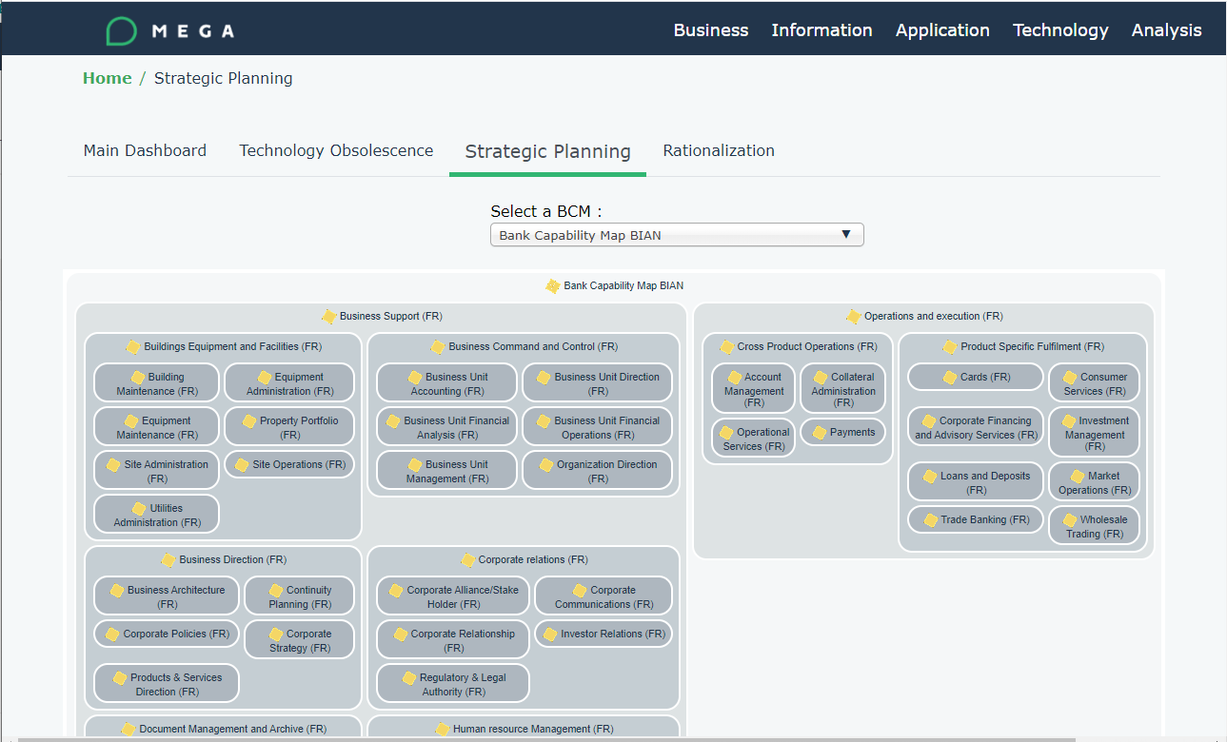Click the yellow icon beside Cards (FR)
The width and height of the screenshot is (1227, 742).
pos(950,377)
